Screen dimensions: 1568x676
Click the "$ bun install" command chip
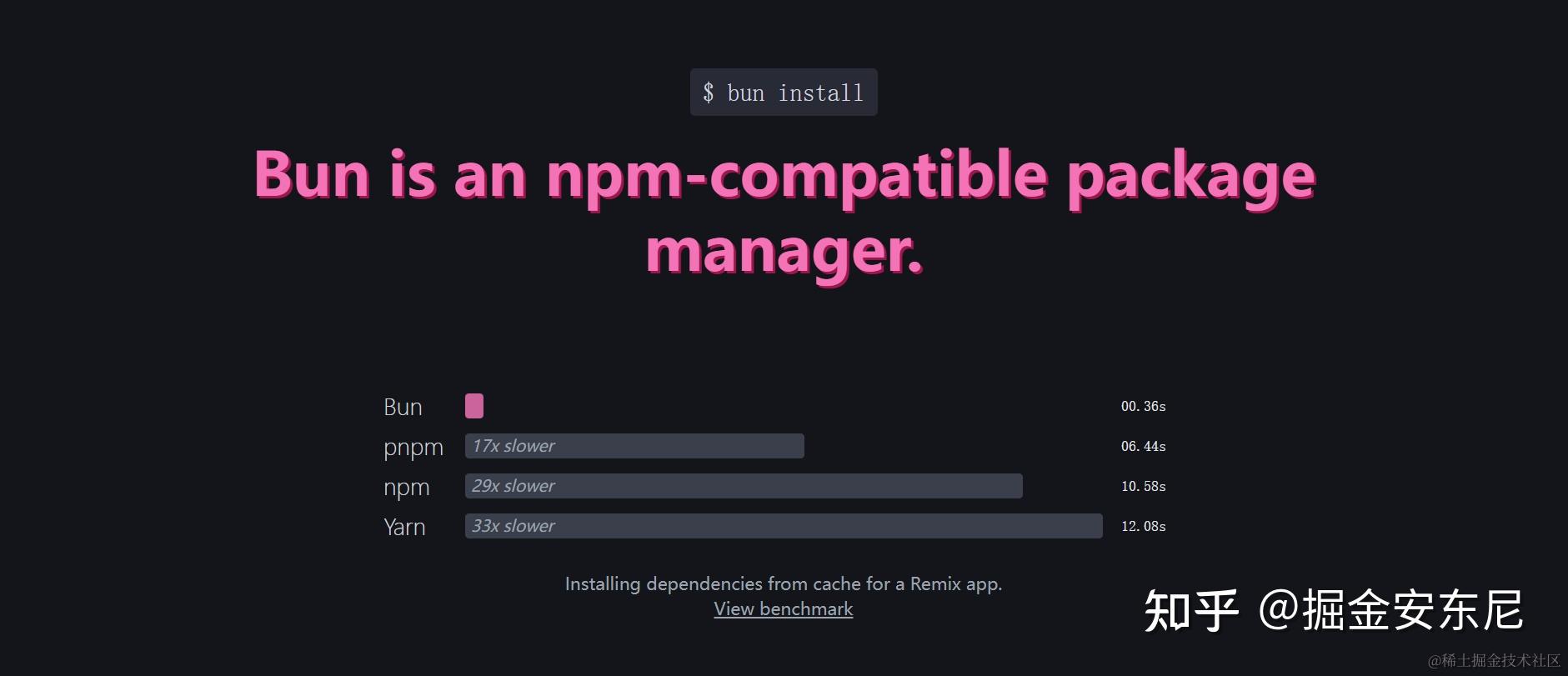(x=784, y=93)
